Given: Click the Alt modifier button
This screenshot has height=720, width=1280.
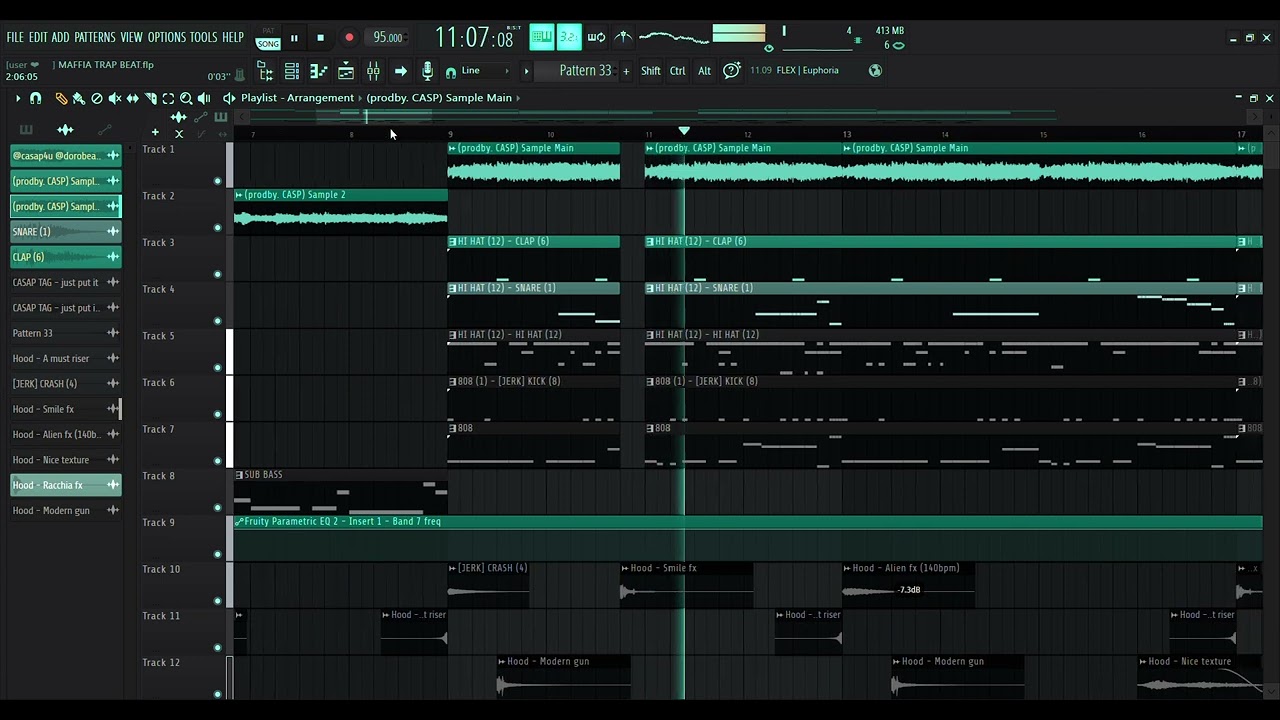Looking at the screenshot, I should (704, 71).
